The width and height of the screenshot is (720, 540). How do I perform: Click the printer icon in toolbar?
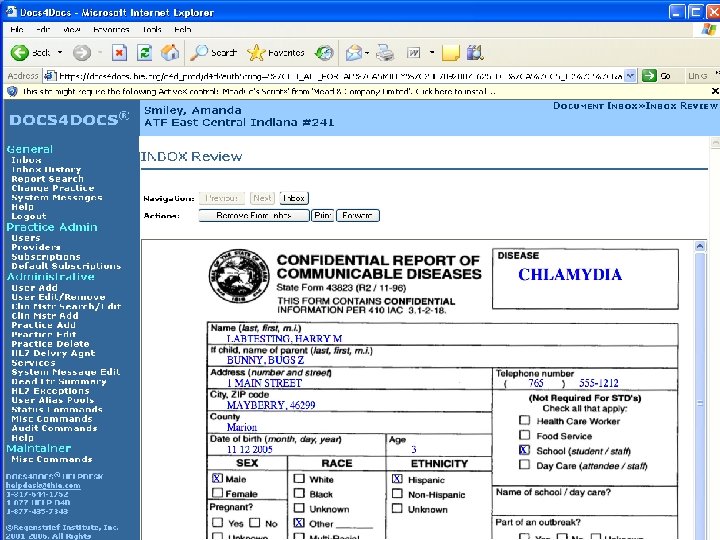[x=385, y=53]
